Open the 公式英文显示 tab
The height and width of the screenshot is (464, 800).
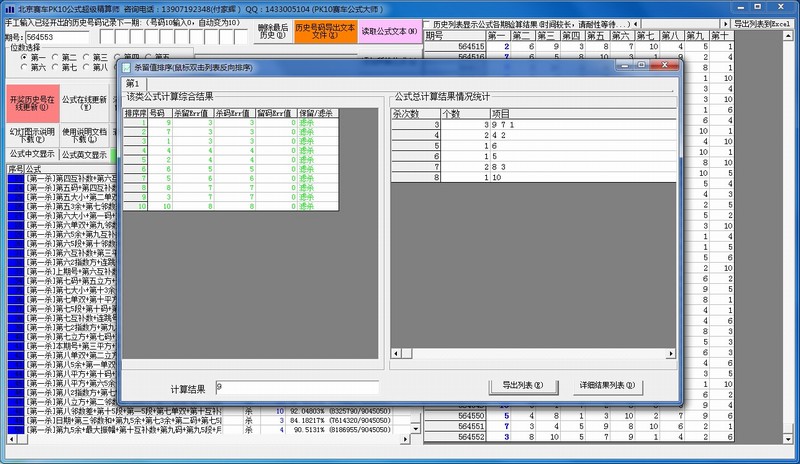(x=84, y=155)
